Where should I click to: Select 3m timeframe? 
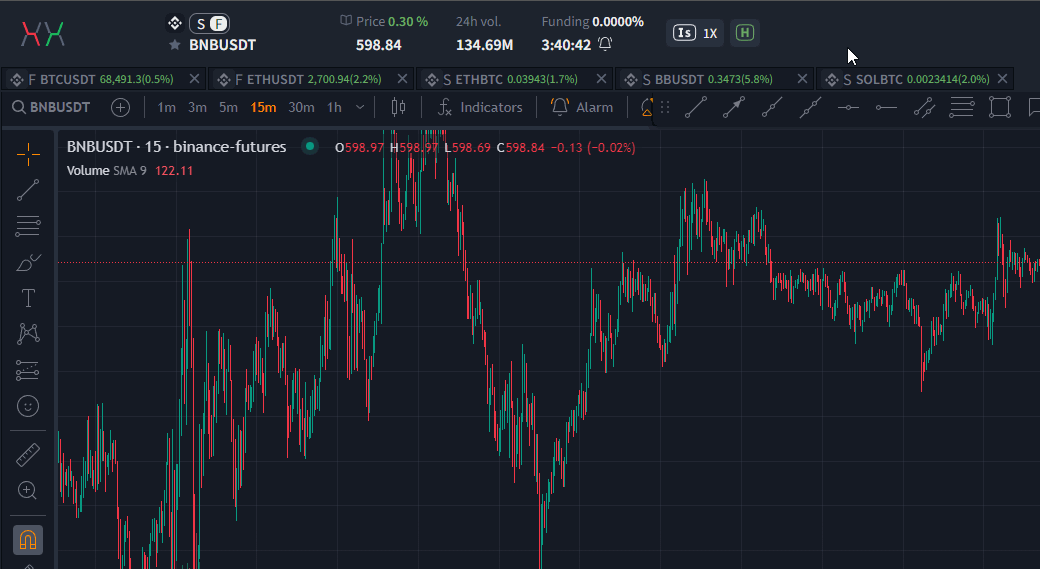(197, 107)
